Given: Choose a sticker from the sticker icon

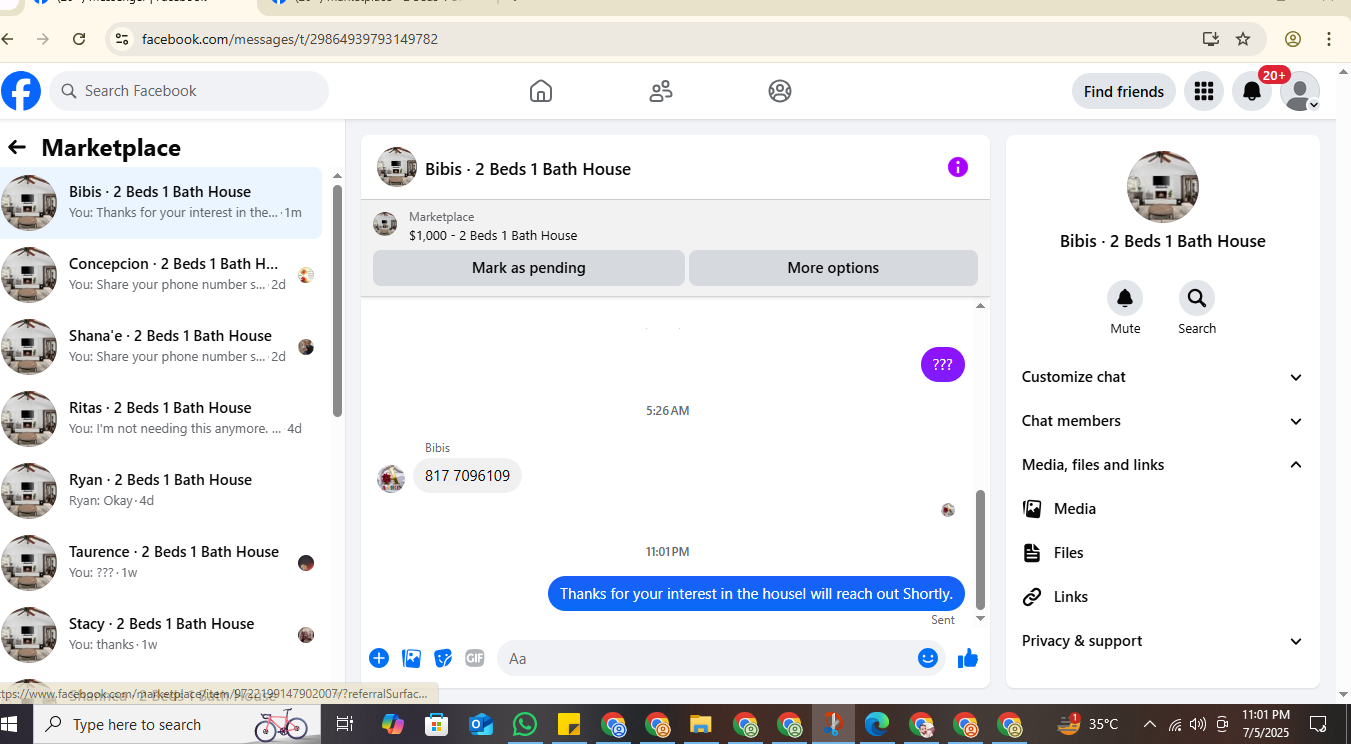Looking at the screenshot, I should pos(443,658).
